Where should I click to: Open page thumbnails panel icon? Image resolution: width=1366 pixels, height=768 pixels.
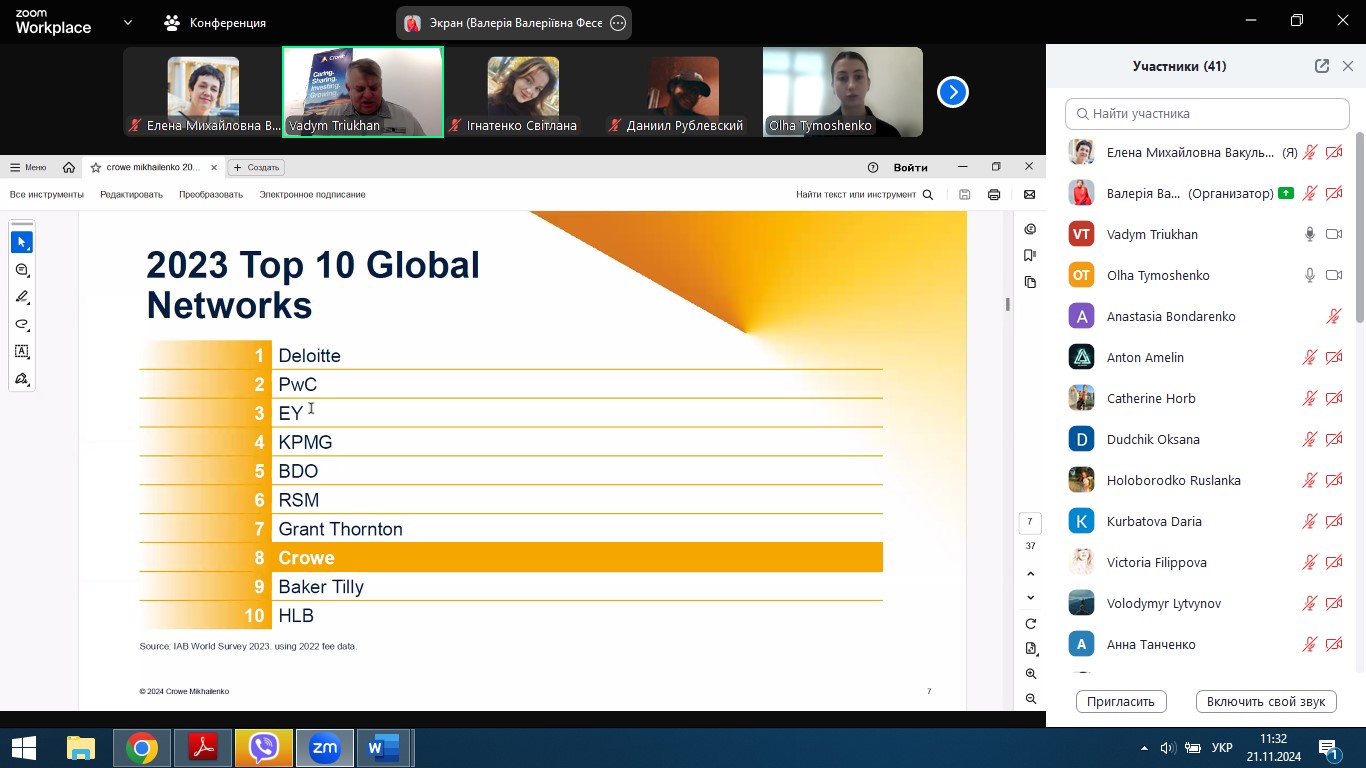pos(1031,283)
